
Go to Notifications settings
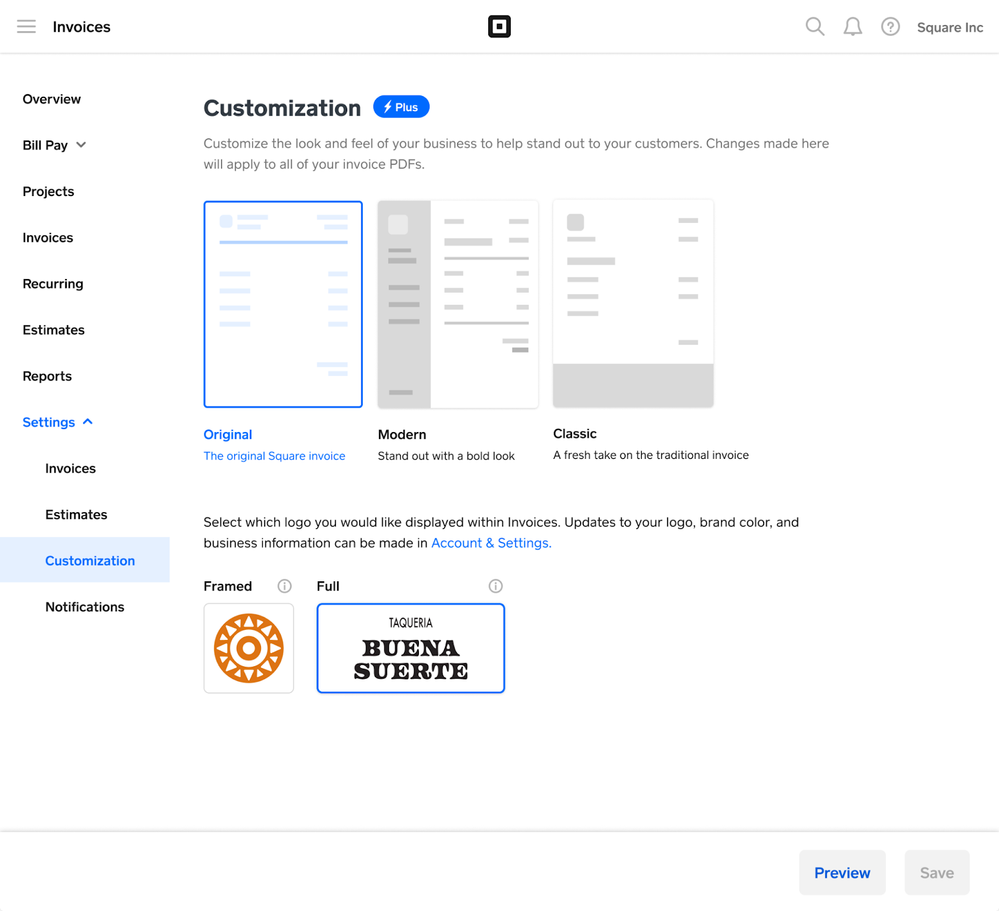click(85, 607)
